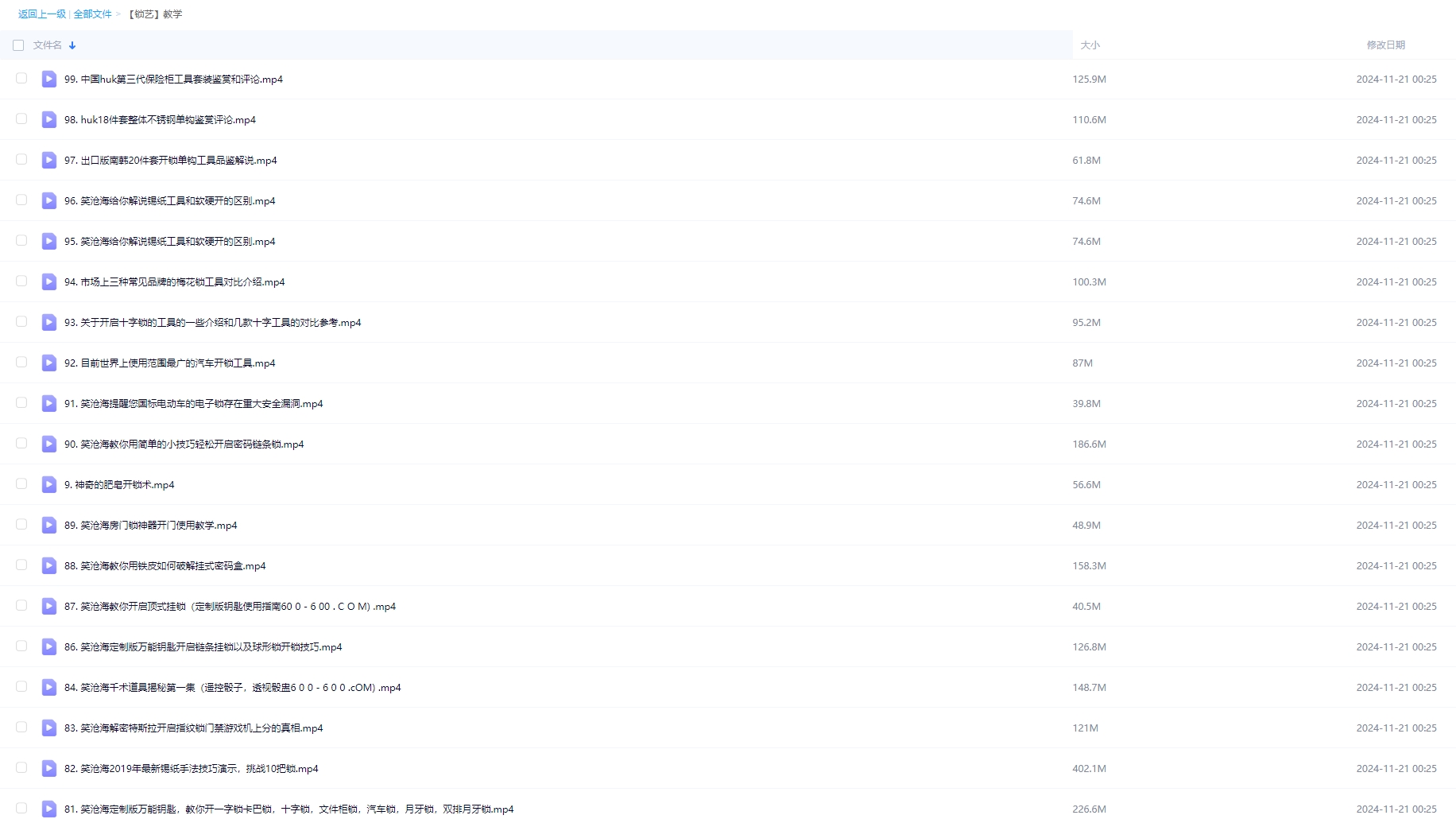Click the video icon for file 82

pyautogui.click(x=49, y=768)
